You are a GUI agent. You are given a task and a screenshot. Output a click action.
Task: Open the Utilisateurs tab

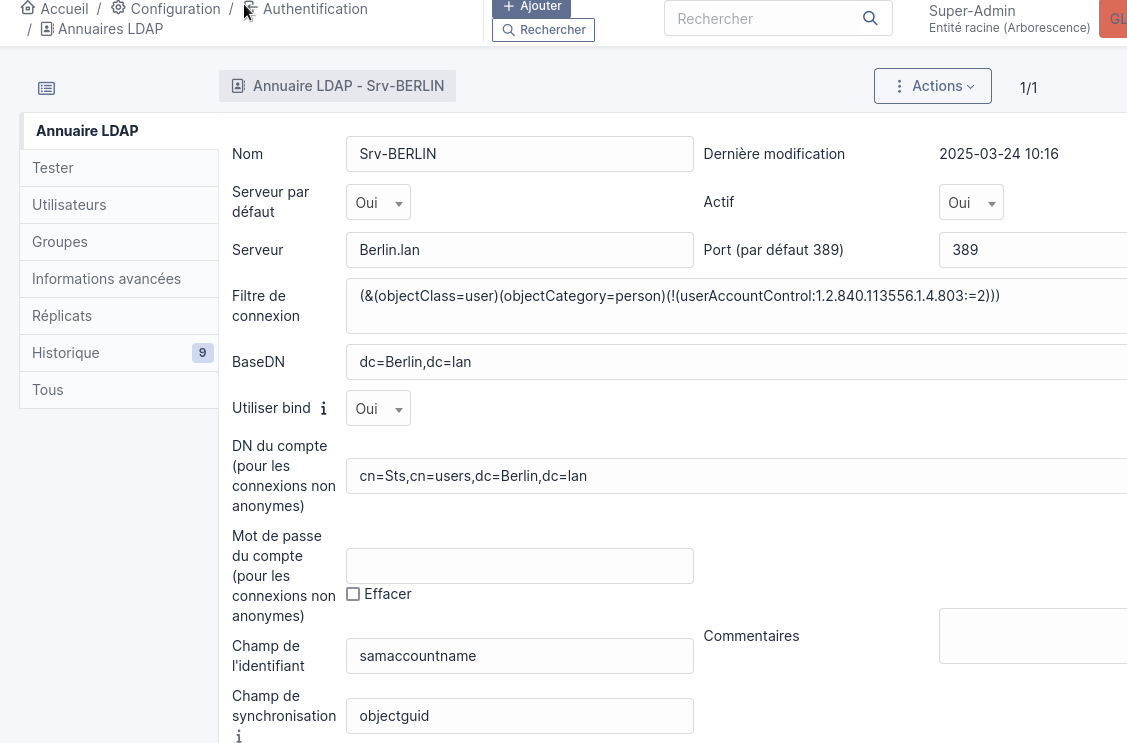pyautogui.click(x=69, y=205)
